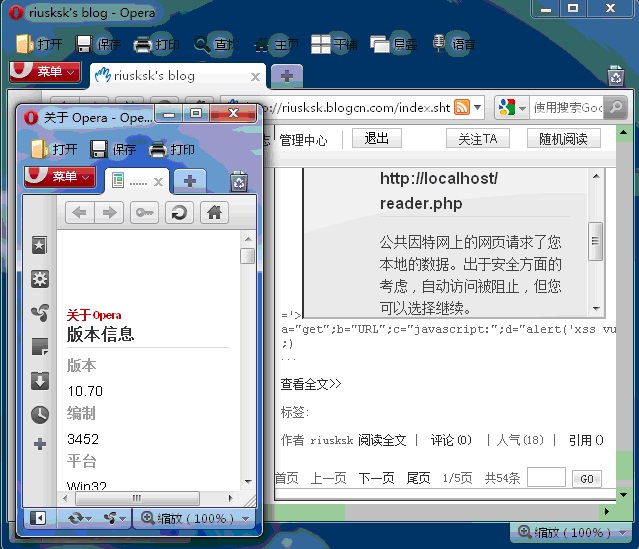Click the 管理中心 link

pos(303,140)
